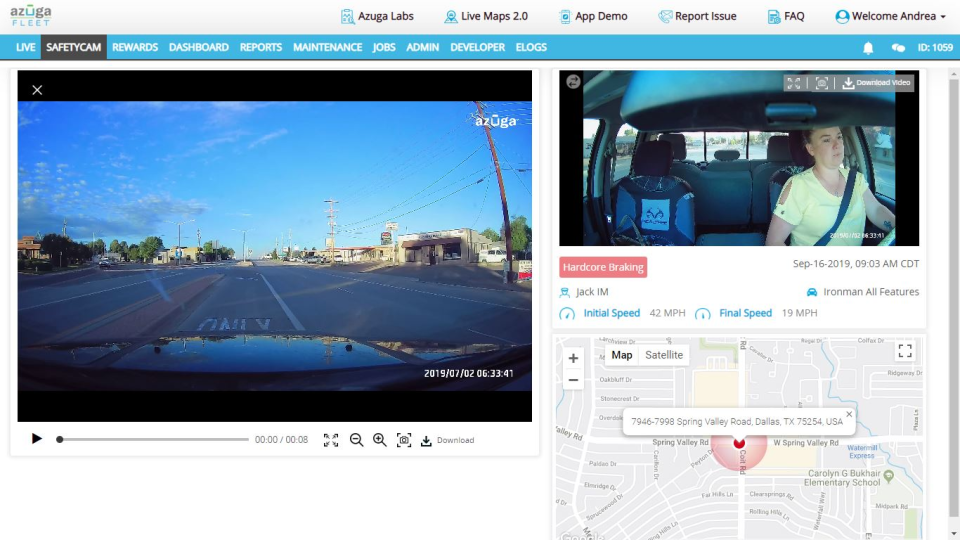Click Report Issue
960x540 pixels.
[697, 17]
